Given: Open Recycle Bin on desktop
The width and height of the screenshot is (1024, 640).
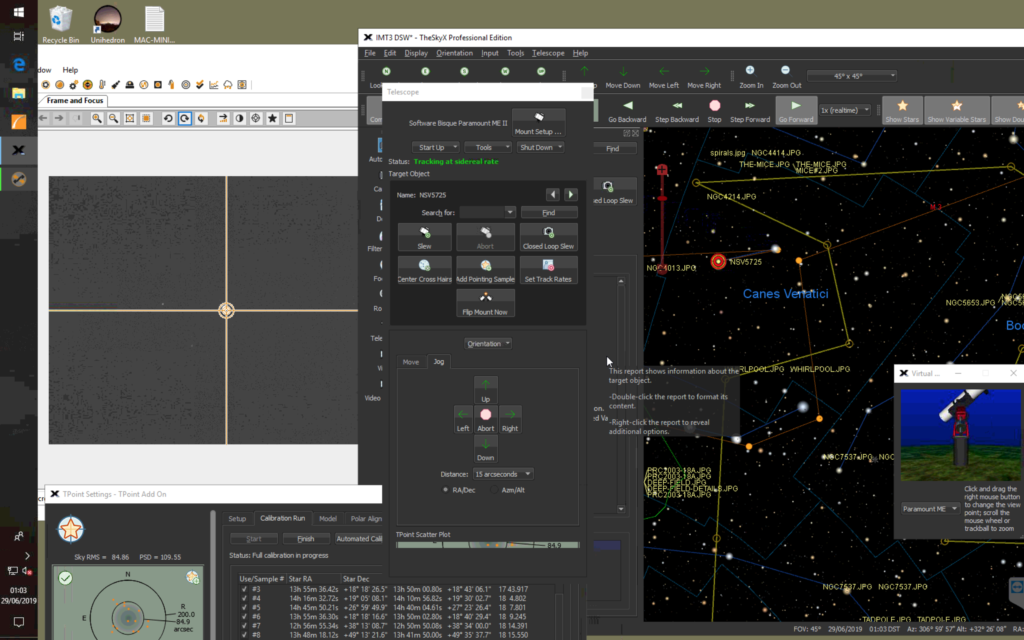Looking at the screenshot, I should (61, 24).
